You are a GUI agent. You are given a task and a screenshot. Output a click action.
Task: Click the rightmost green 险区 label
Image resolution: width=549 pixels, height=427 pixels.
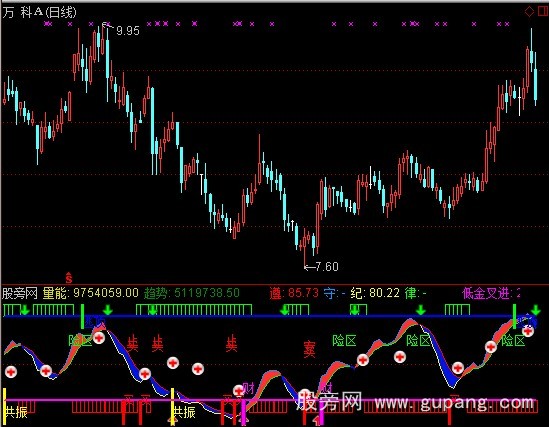pyautogui.click(x=513, y=340)
